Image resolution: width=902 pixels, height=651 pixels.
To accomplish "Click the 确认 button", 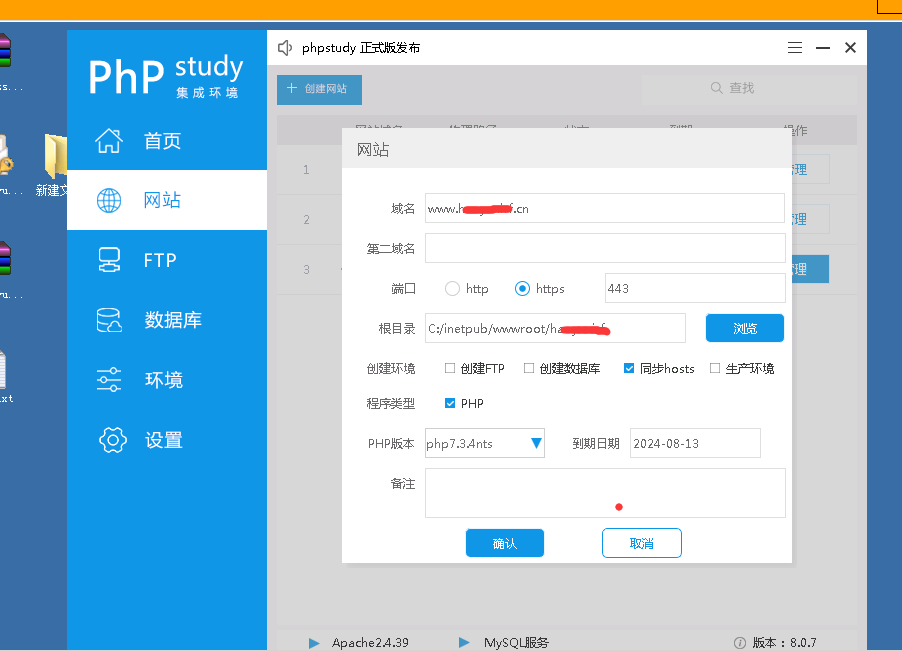I will (x=504, y=543).
